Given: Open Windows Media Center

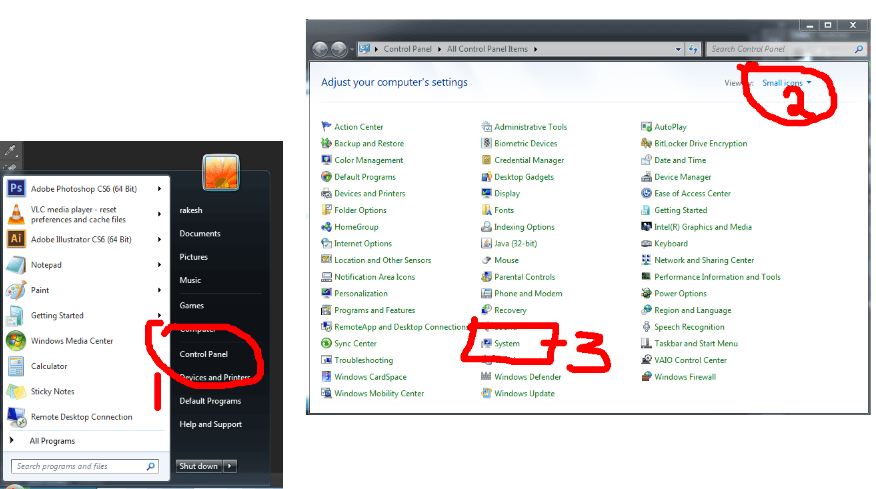Looking at the screenshot, I should (72, 341).
